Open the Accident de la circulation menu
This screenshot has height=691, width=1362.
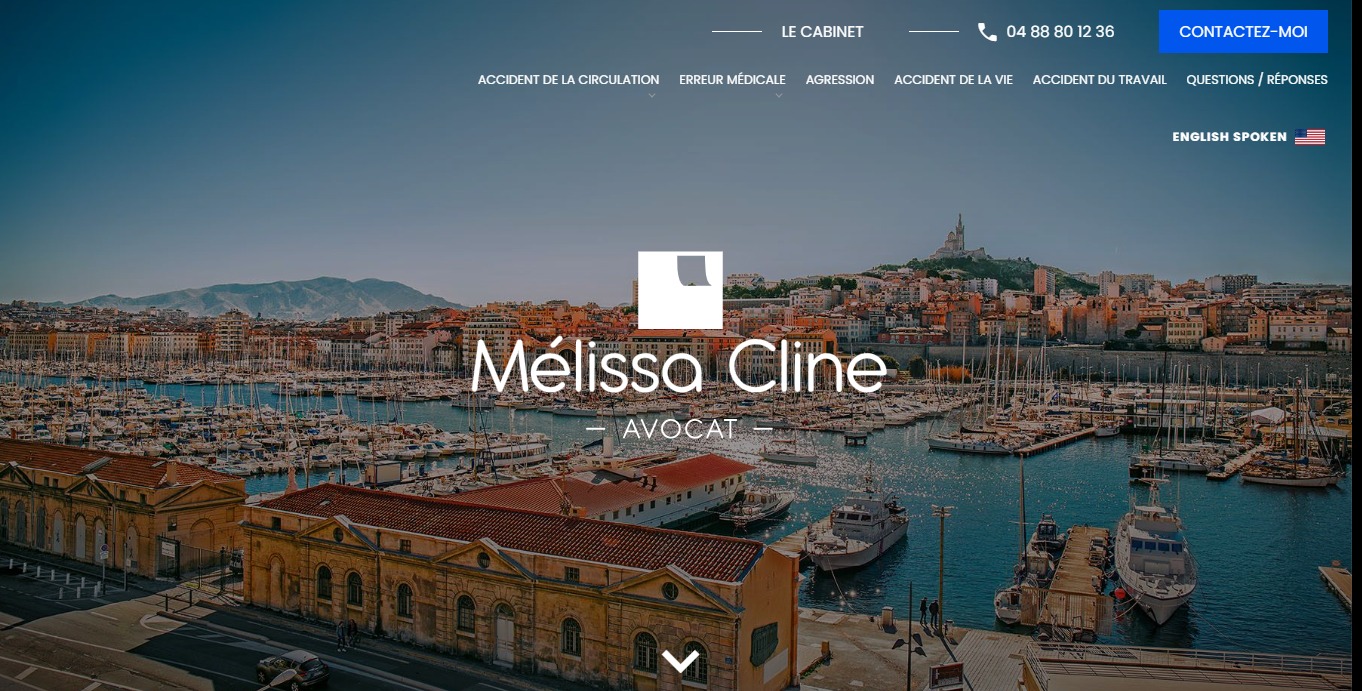(568, 80)
